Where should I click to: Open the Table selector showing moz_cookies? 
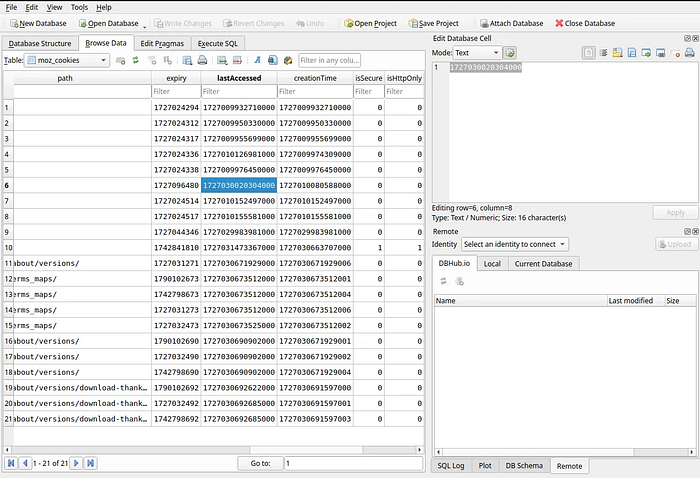point(67,60)
